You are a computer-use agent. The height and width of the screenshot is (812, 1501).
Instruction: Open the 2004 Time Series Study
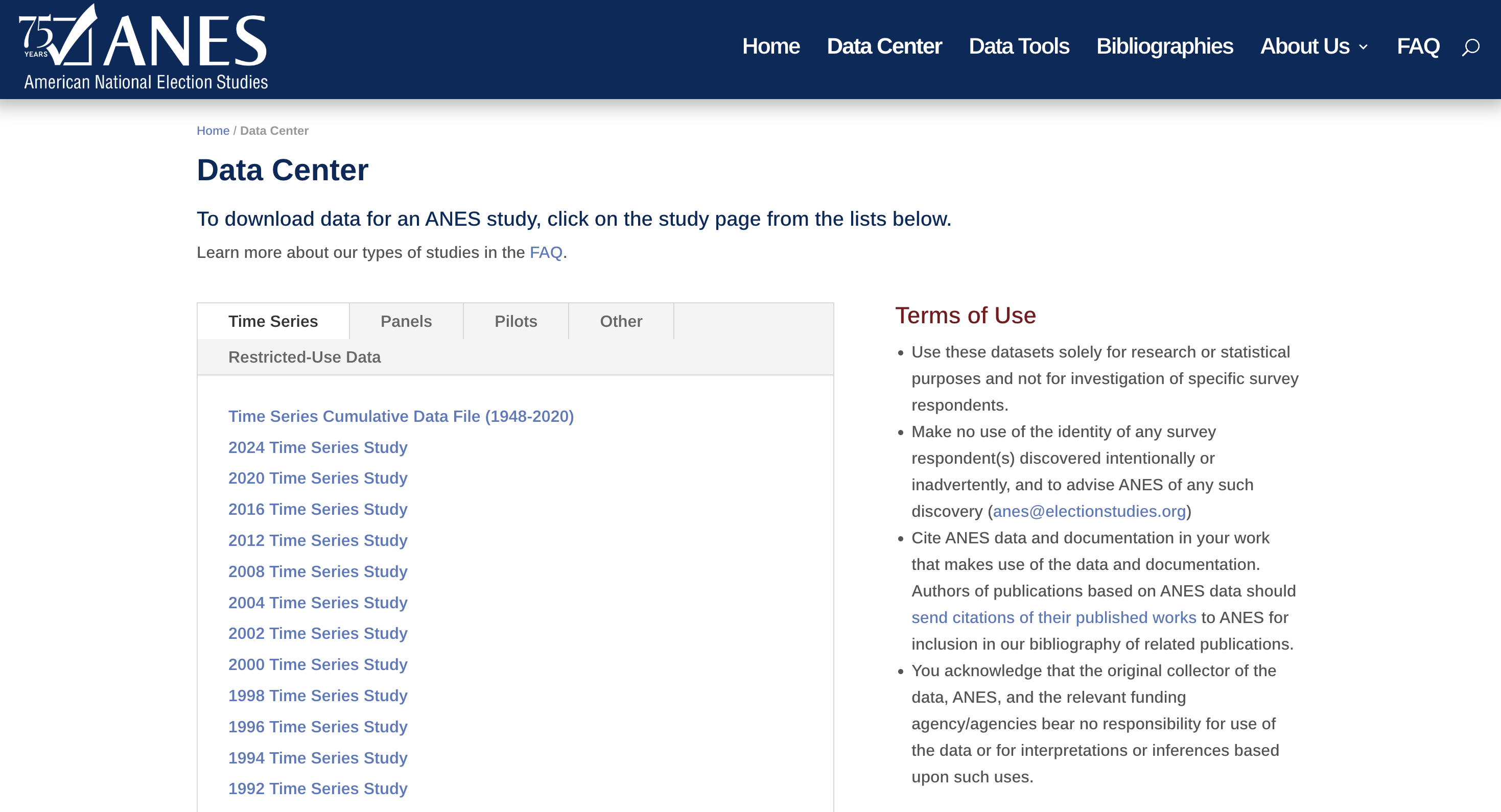[318, 602]
